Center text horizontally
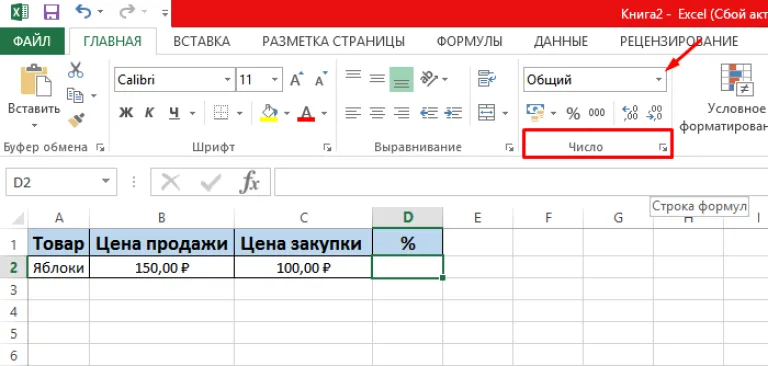This screenshot has height=366, width=768. [x=377, y=113]
